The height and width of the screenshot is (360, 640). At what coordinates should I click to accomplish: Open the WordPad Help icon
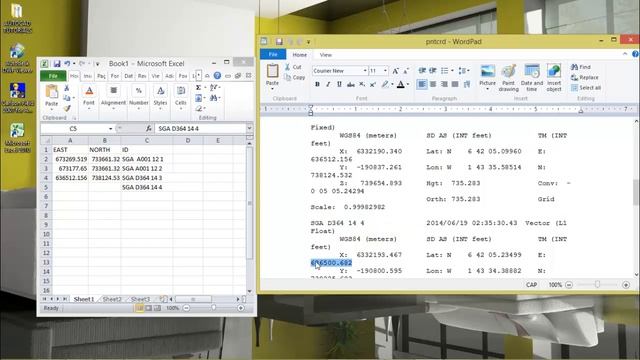coord(635,54)
